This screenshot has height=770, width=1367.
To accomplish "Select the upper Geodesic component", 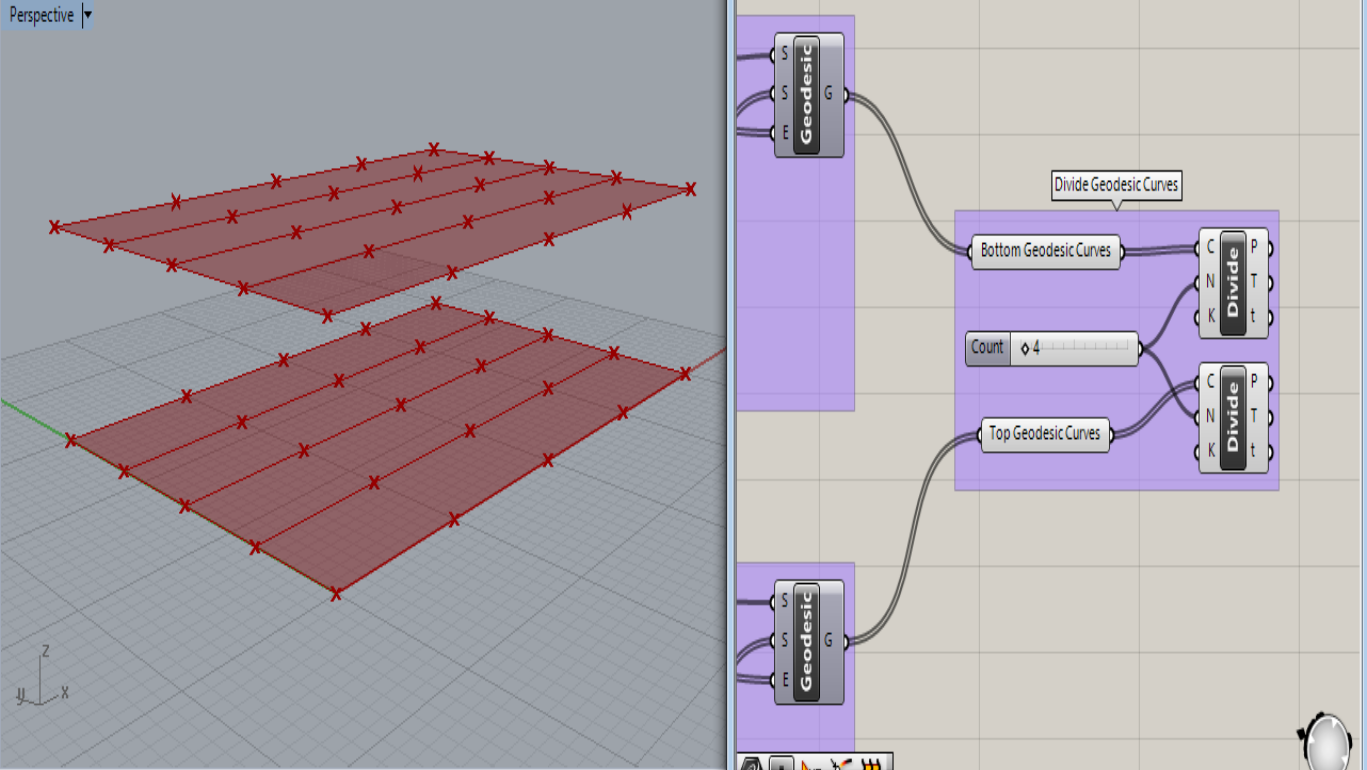I will (806, 95).
